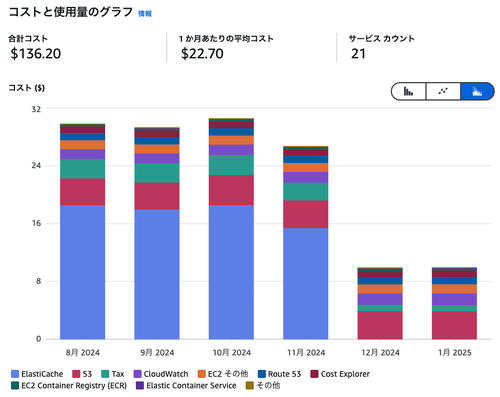Click the monthly average cost $22.70

pos(202,53)
